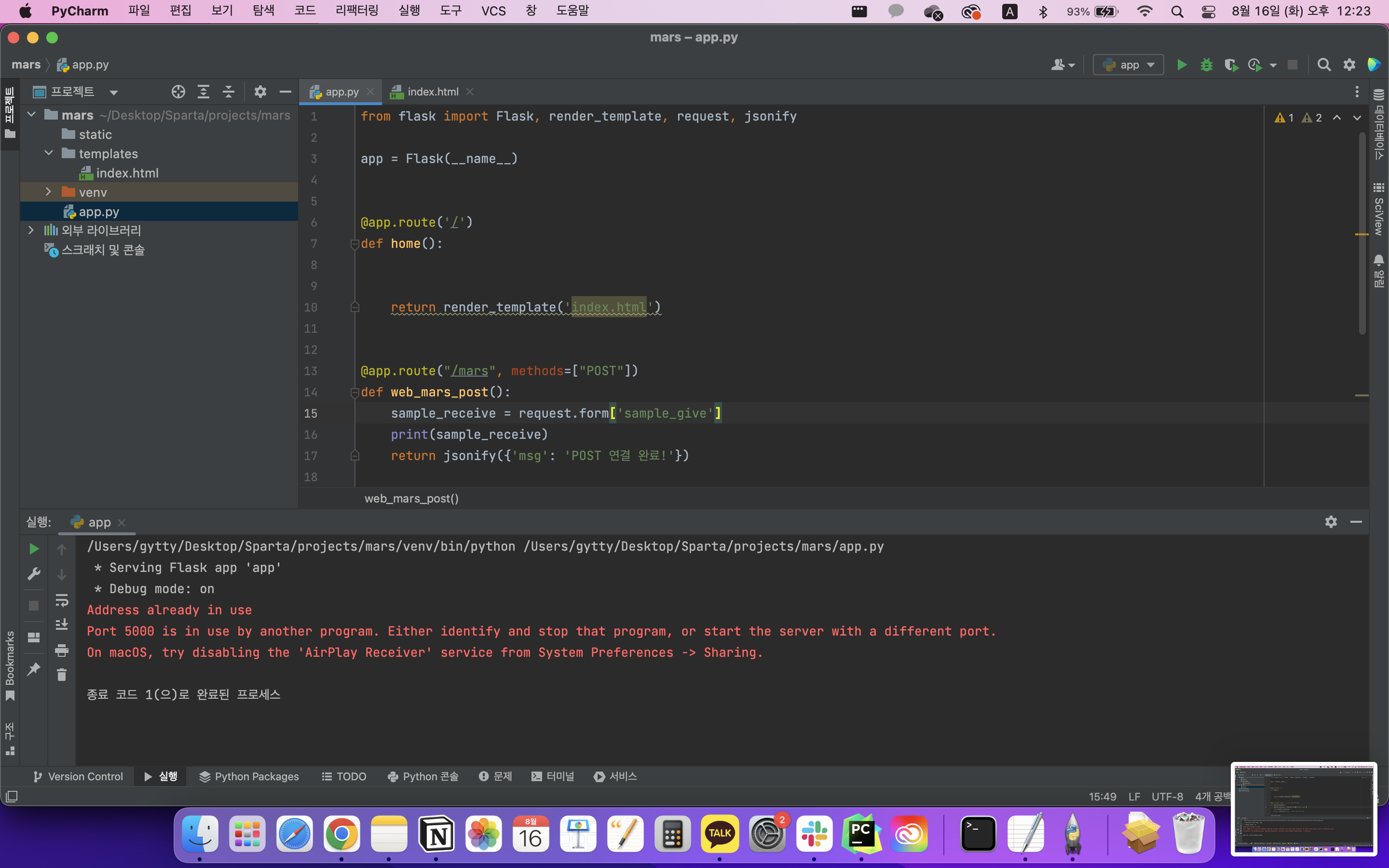The width and height of the screenshot is (1389, 868).
Task: Start debugging with the bug icon
Action: click(1206, 65)
